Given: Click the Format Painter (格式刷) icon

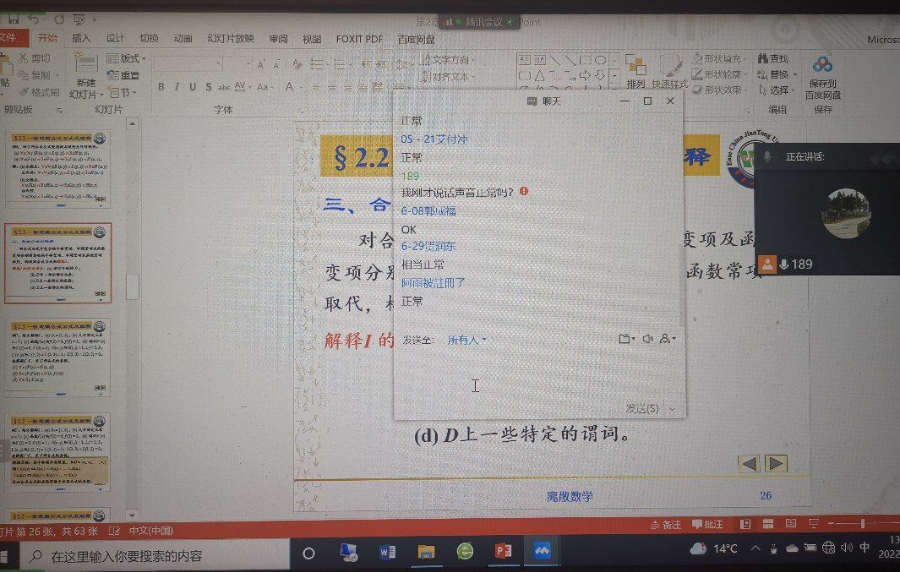Looking at the screenshot, I should coord(24,91).
